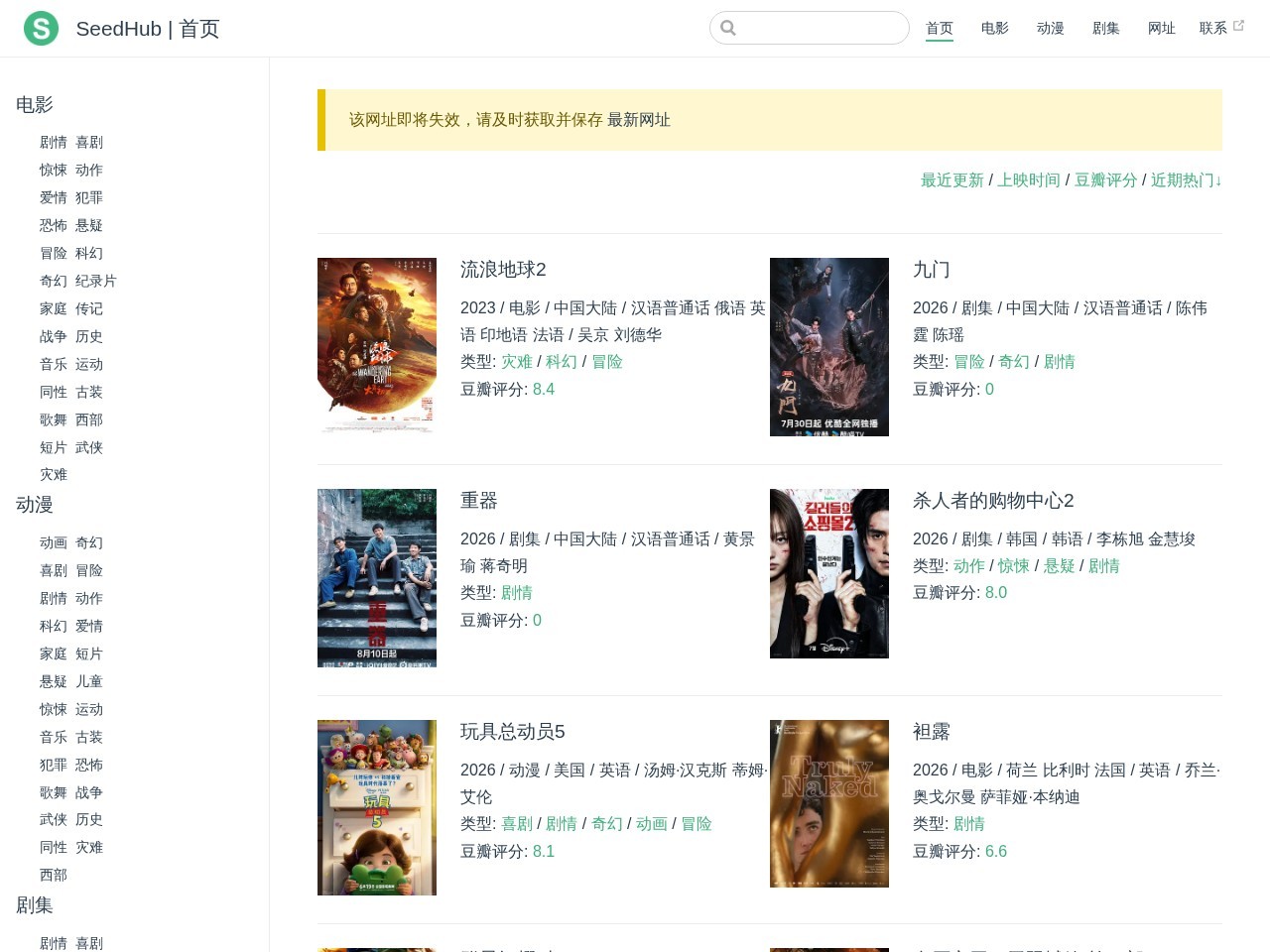Sort by 豆瓣评分

(x=1106, y=180)
